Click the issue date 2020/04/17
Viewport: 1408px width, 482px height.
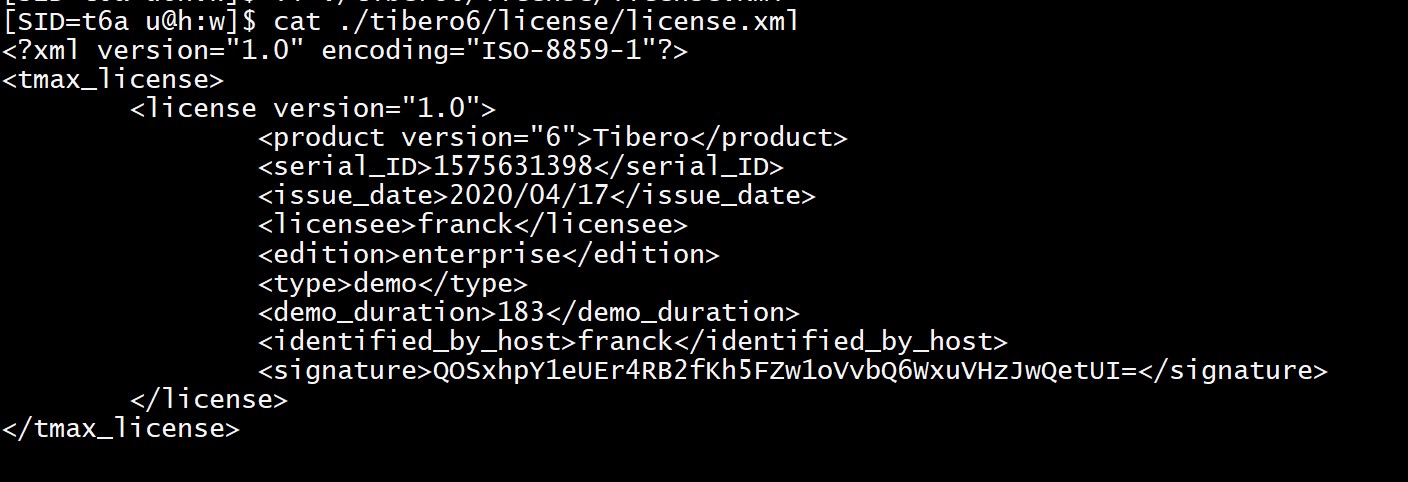tap(529, 196)
